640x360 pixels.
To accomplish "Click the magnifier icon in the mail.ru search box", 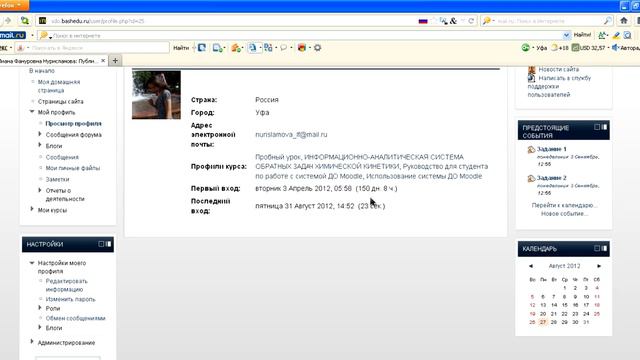I will (x=607, y=21).
